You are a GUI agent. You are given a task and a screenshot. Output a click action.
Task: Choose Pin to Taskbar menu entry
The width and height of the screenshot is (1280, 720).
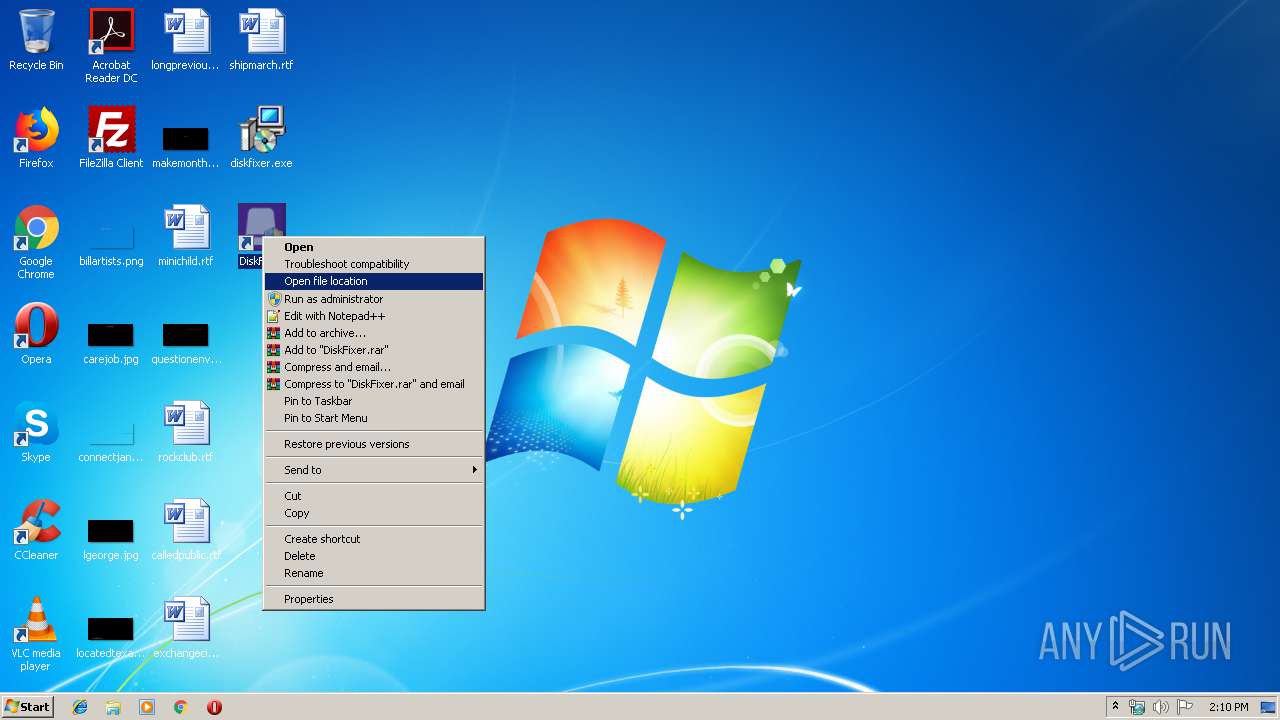(x=374, y=401)
